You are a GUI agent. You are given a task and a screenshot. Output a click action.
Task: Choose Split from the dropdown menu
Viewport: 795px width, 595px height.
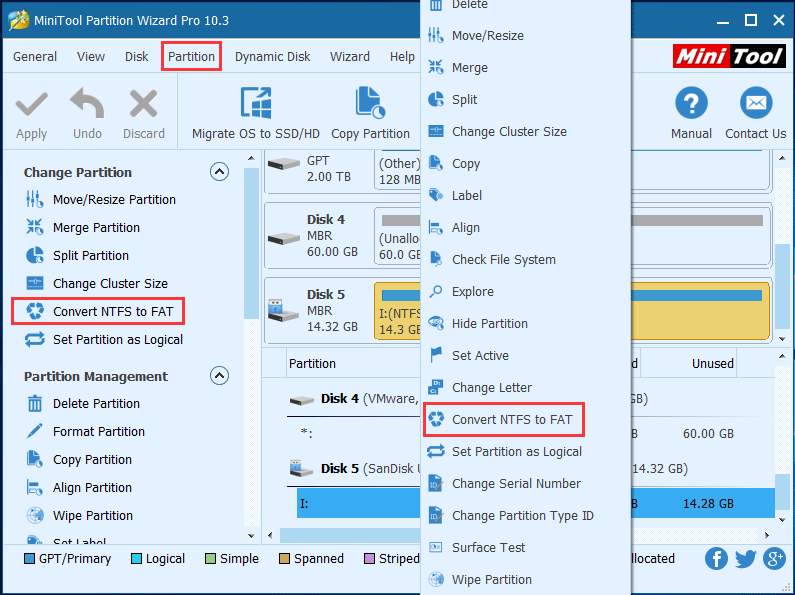tap(526, 99)
